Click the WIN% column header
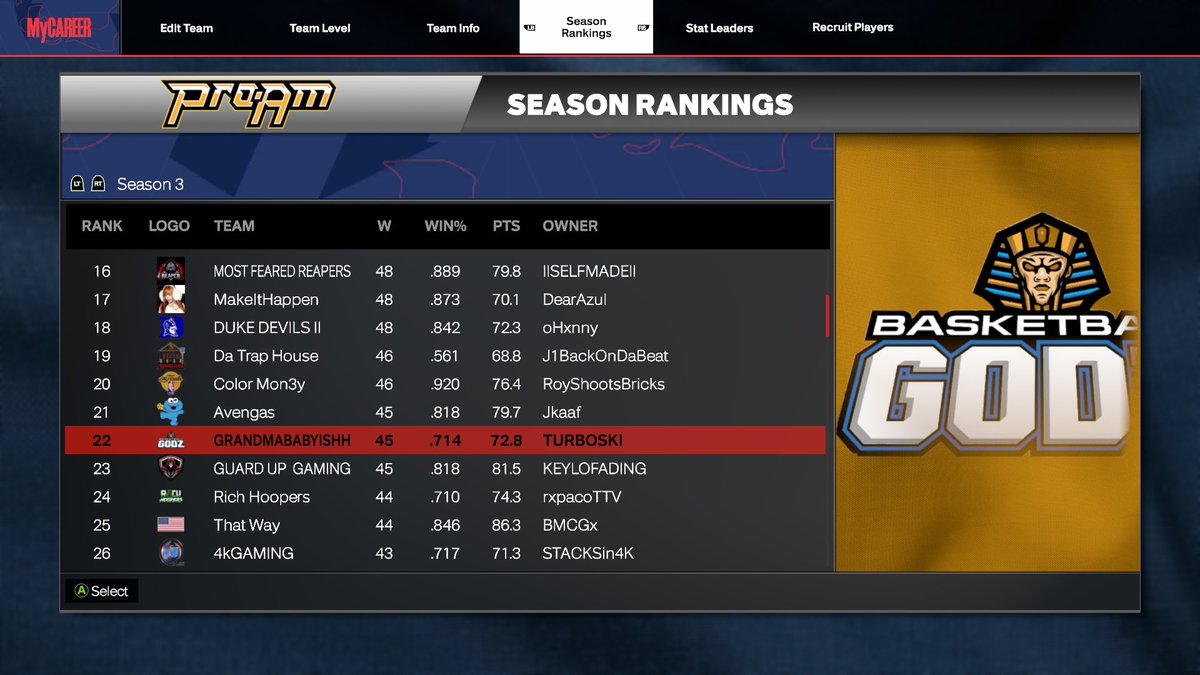This screenshot has width=1200, height=675. click(445, 226)
